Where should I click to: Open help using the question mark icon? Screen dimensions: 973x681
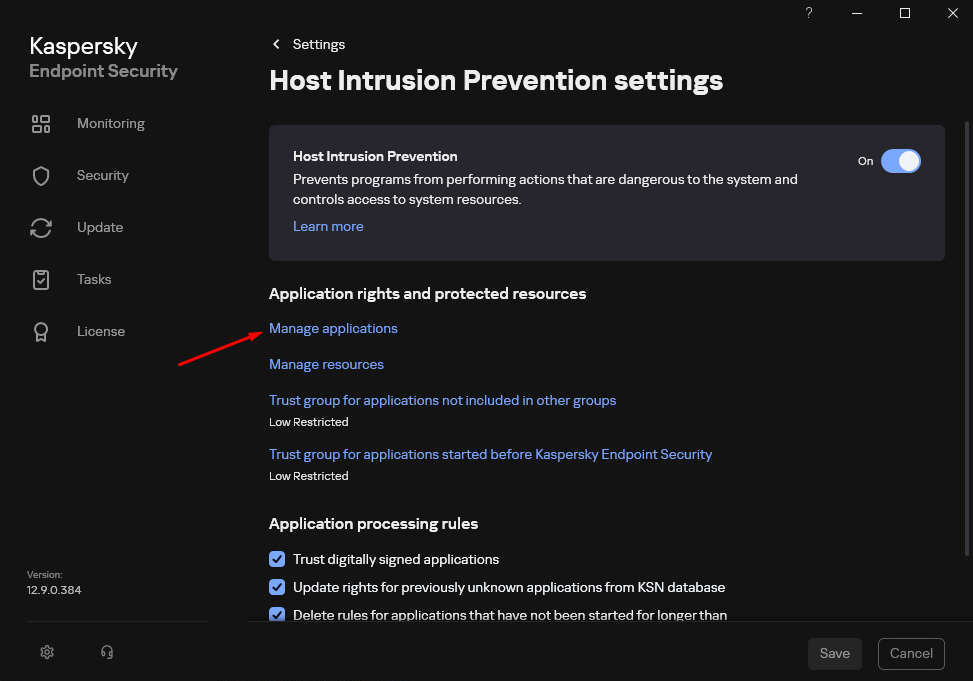pyautogui.click(x=808, y=13)
